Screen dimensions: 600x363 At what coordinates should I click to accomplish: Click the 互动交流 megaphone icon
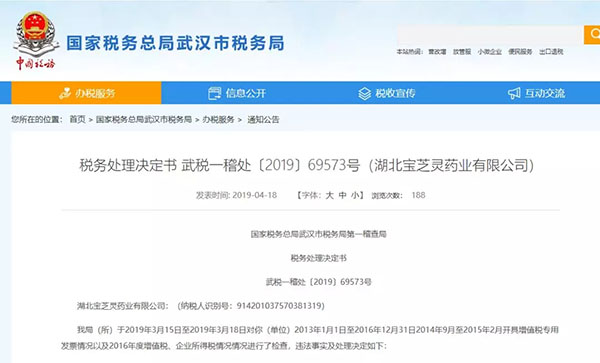point(514,93)
